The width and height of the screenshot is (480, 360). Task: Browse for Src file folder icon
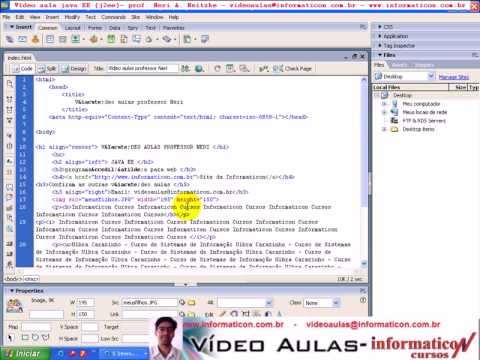pyautogui.click(x=191, y=303)
